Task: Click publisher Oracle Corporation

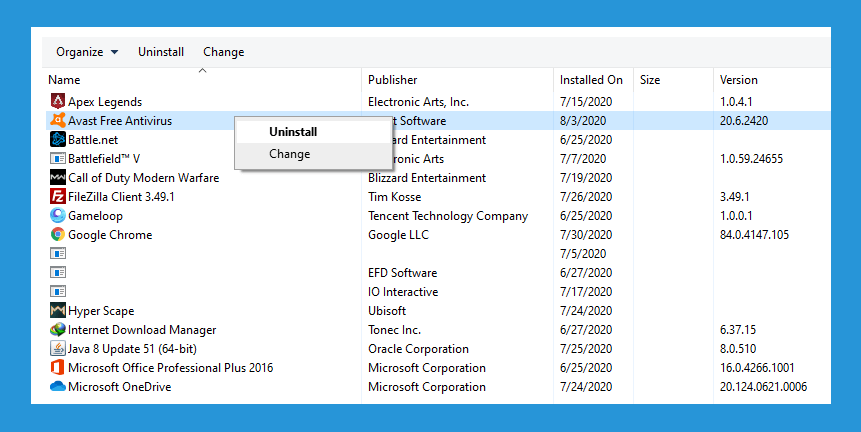Action: coord(418,349)
